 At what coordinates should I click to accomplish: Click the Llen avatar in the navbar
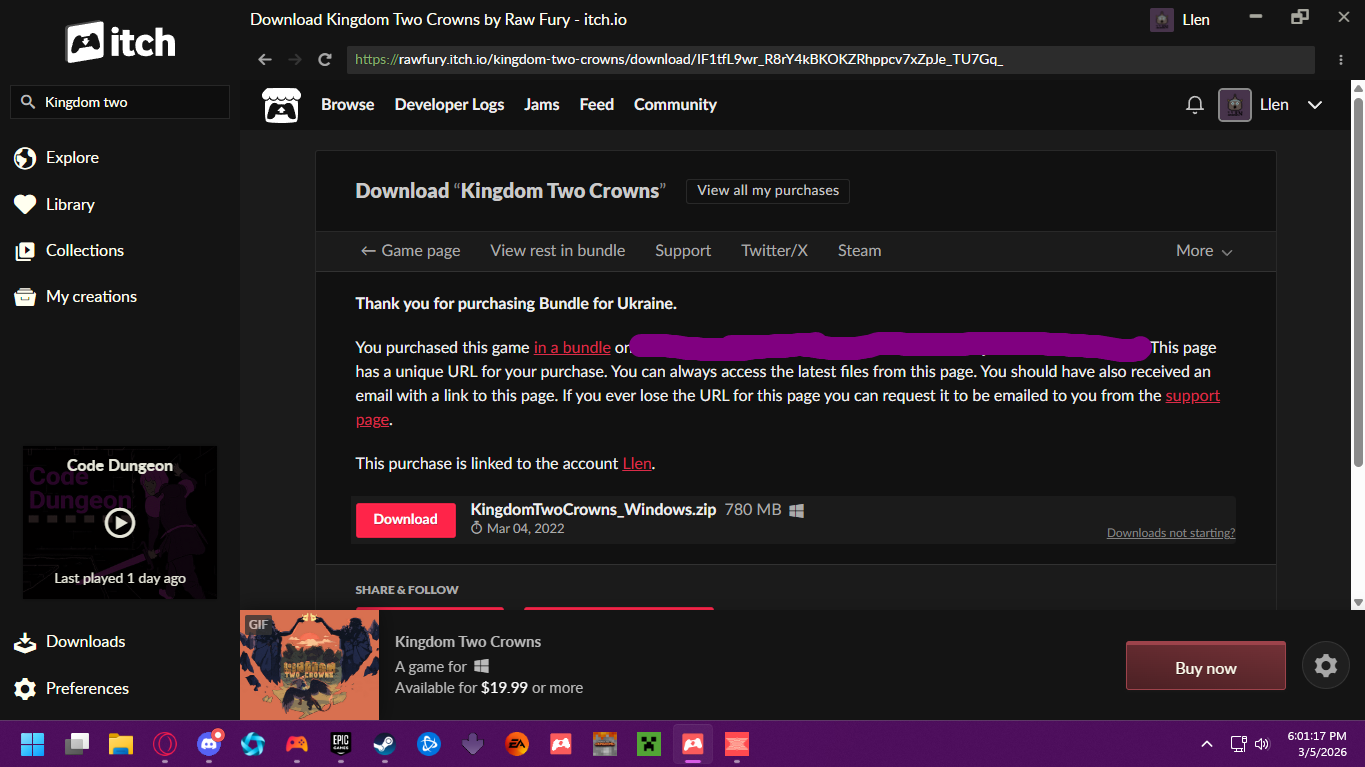point(1235,105)
